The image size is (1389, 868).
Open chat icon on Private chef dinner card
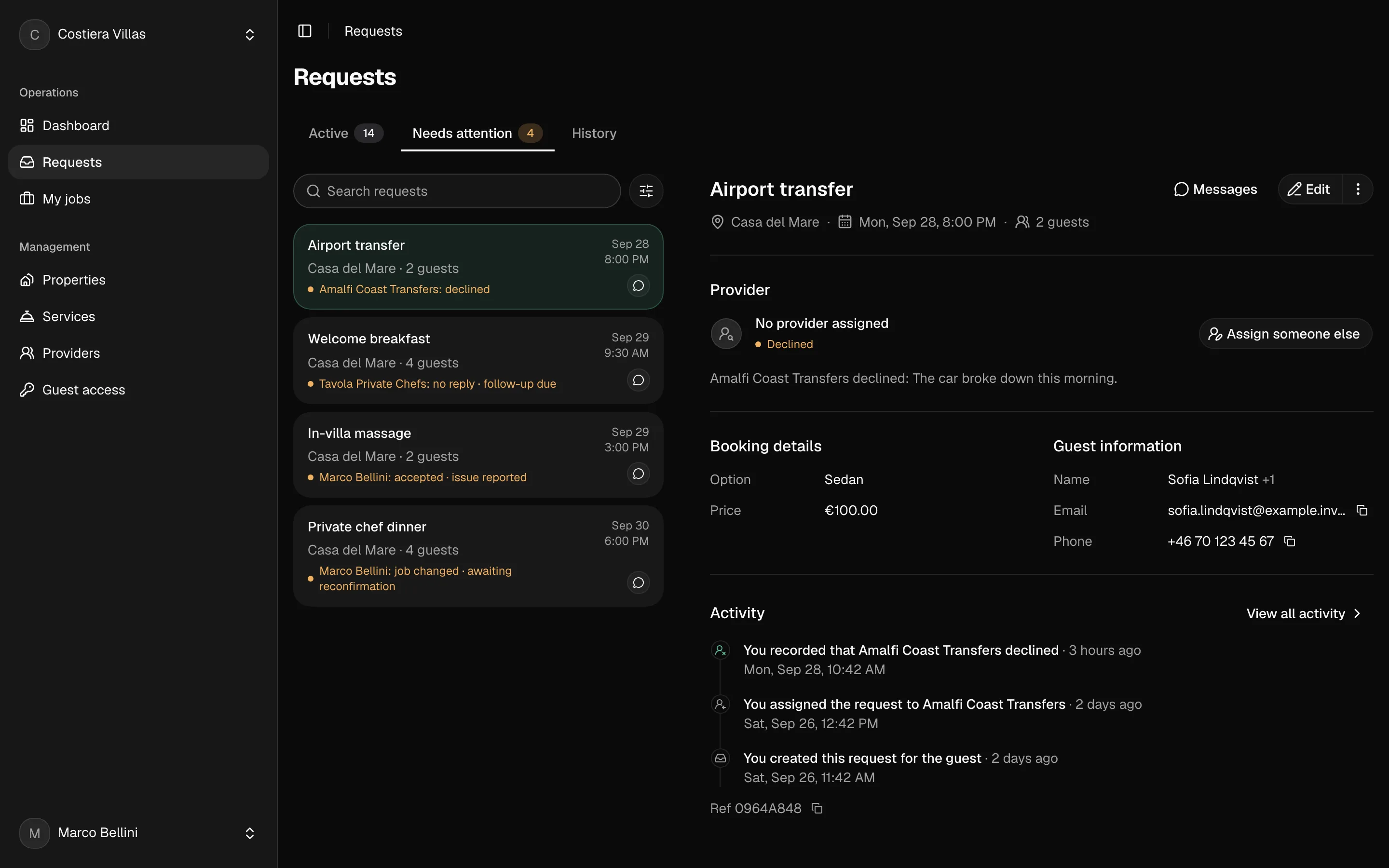[x=638, y=583]
